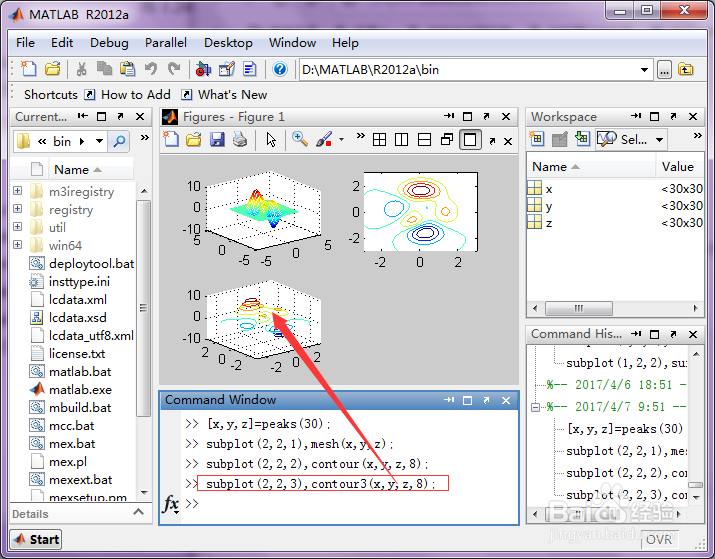Image resolution: width=715 pixels, height=559 pixels.
Task: Click the Open File icon in main toolbar
Action: pyautogui.click(x=53, y=69)
